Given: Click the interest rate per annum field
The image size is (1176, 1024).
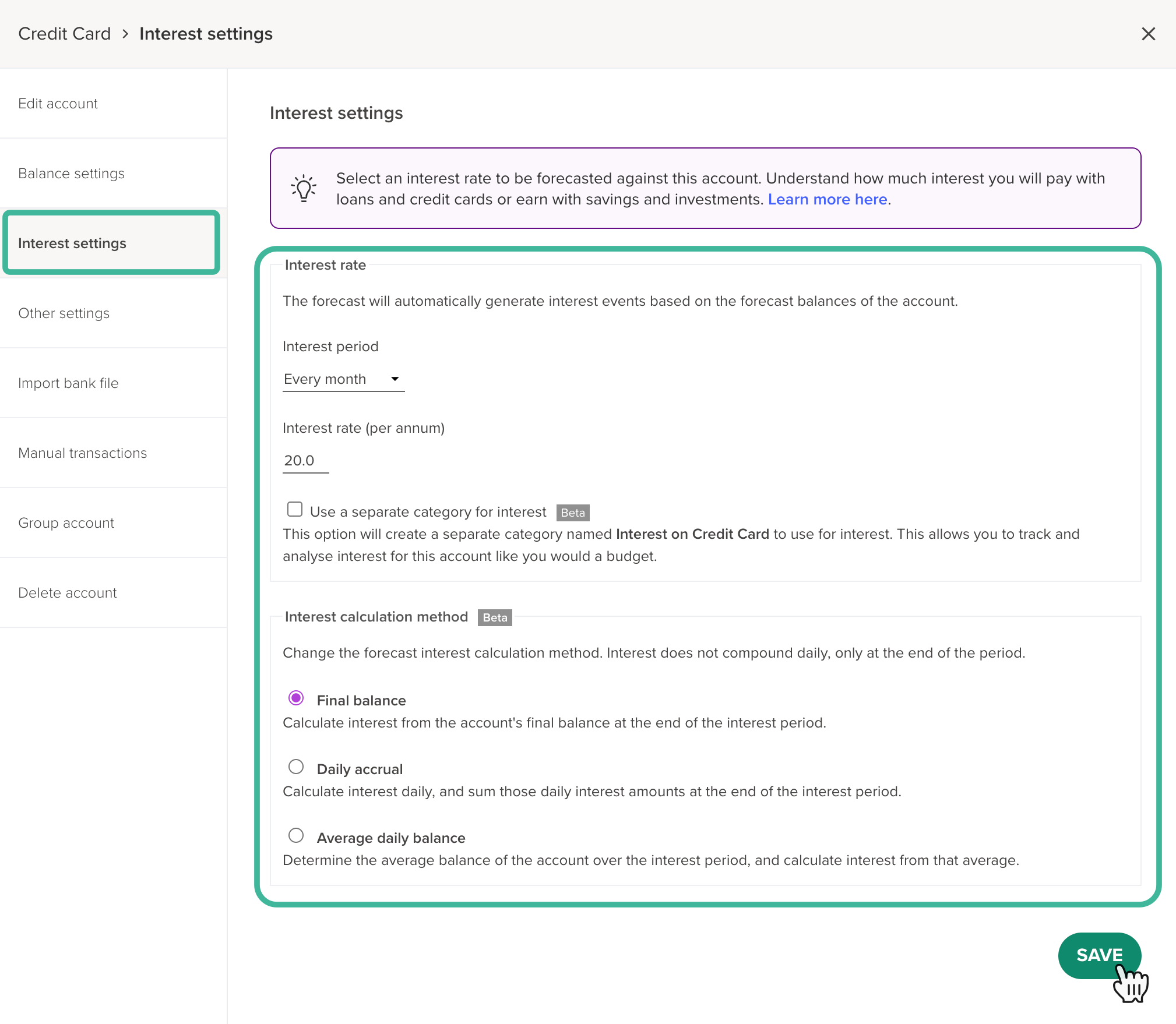Looking at the screenshot, I should point(305,461).
